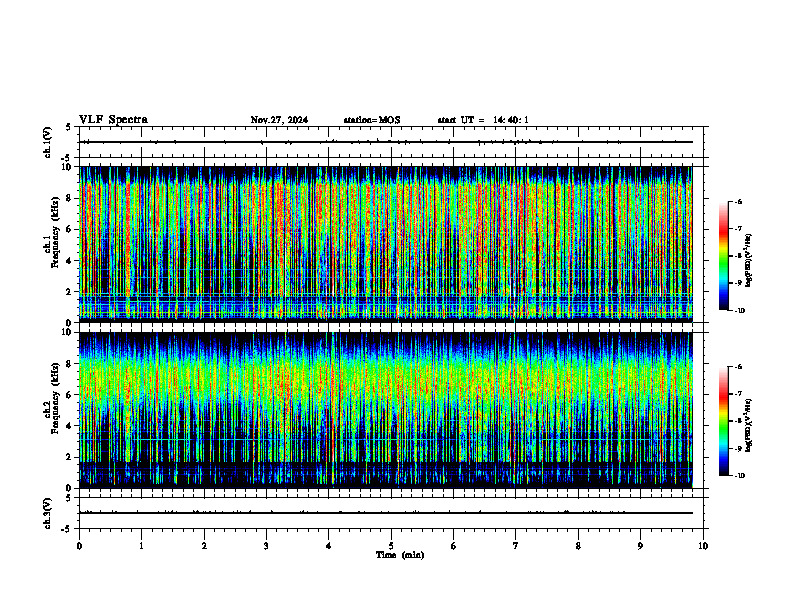Click the ch.2 spectrogram color scale bar
Image resolution: width=792 pixels, height=612 pixels.
point(724,421)
